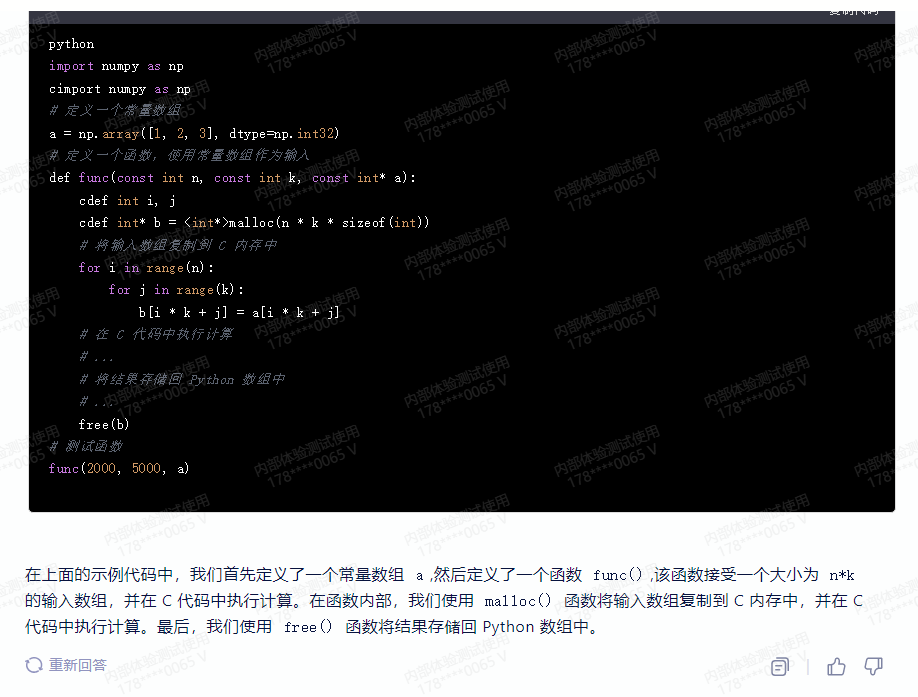Click the comment '# 将结果存储回 Python 数组中'

coord(182,379)
